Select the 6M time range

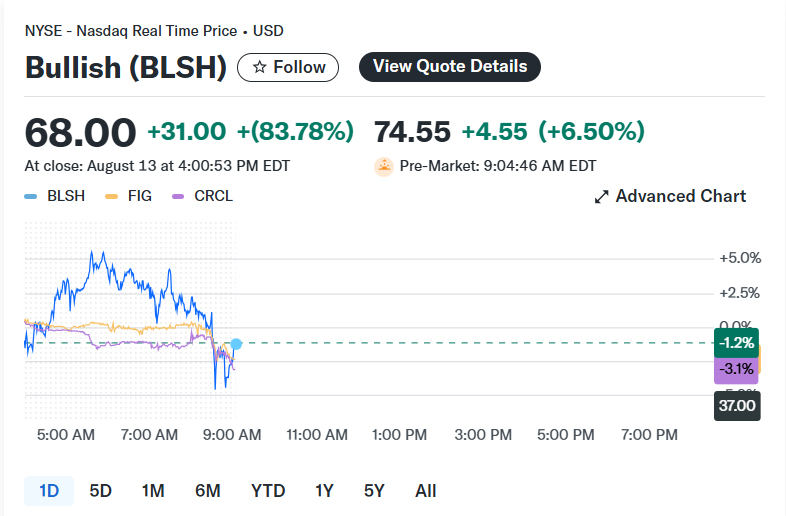click(207, 491)
